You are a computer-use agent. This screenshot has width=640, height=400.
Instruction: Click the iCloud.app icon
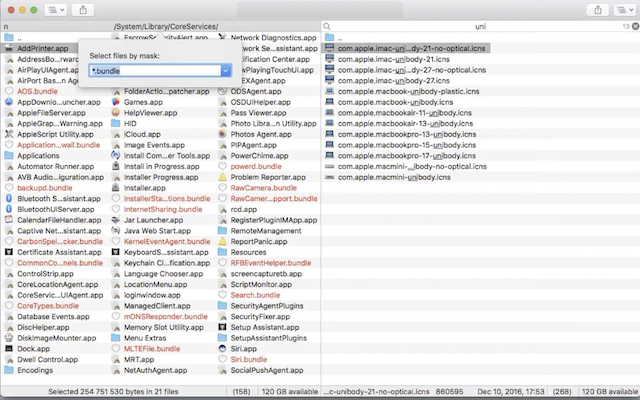tap(116, 133)
